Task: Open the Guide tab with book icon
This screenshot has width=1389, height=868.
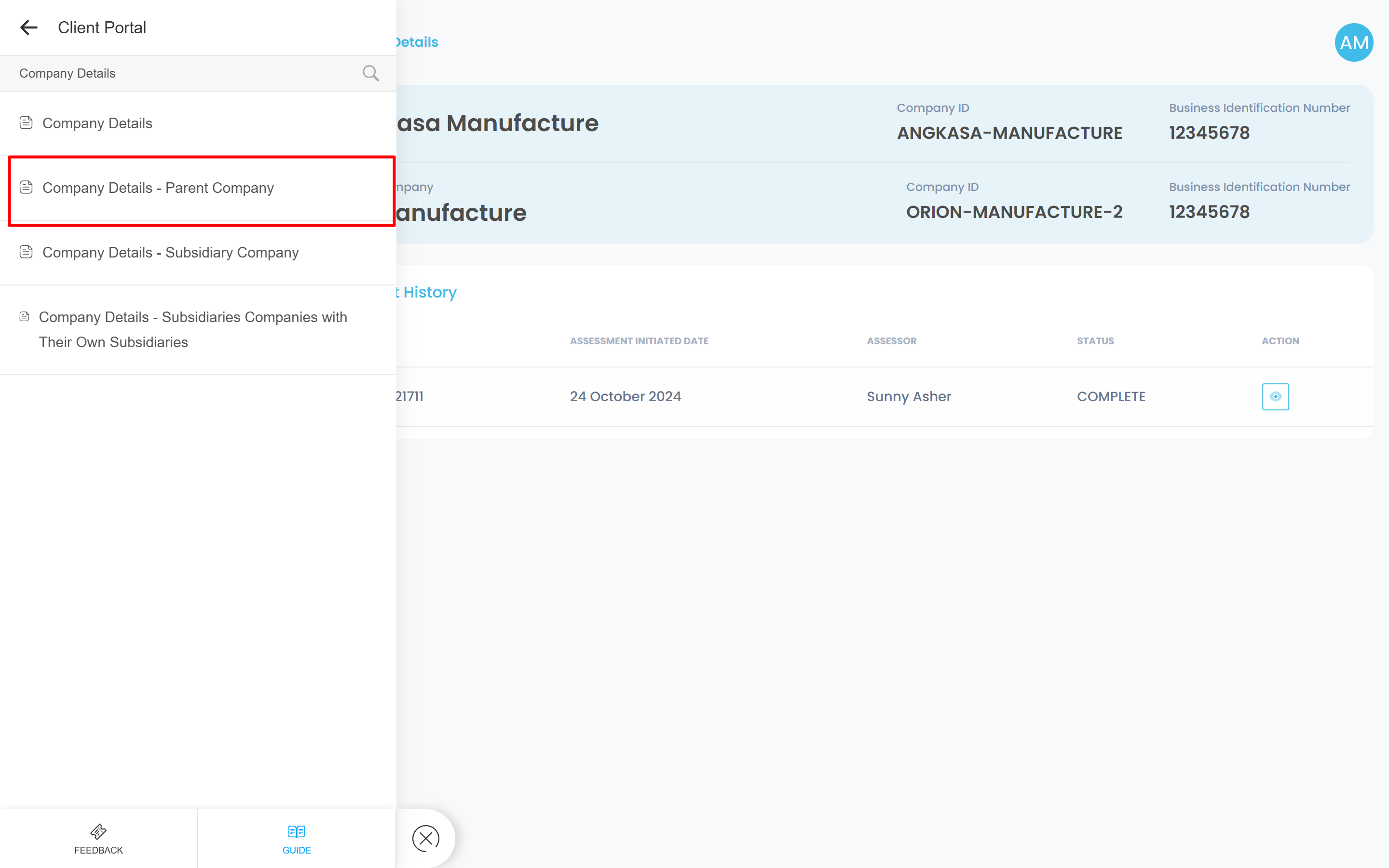Action: (x=296, y=839)
